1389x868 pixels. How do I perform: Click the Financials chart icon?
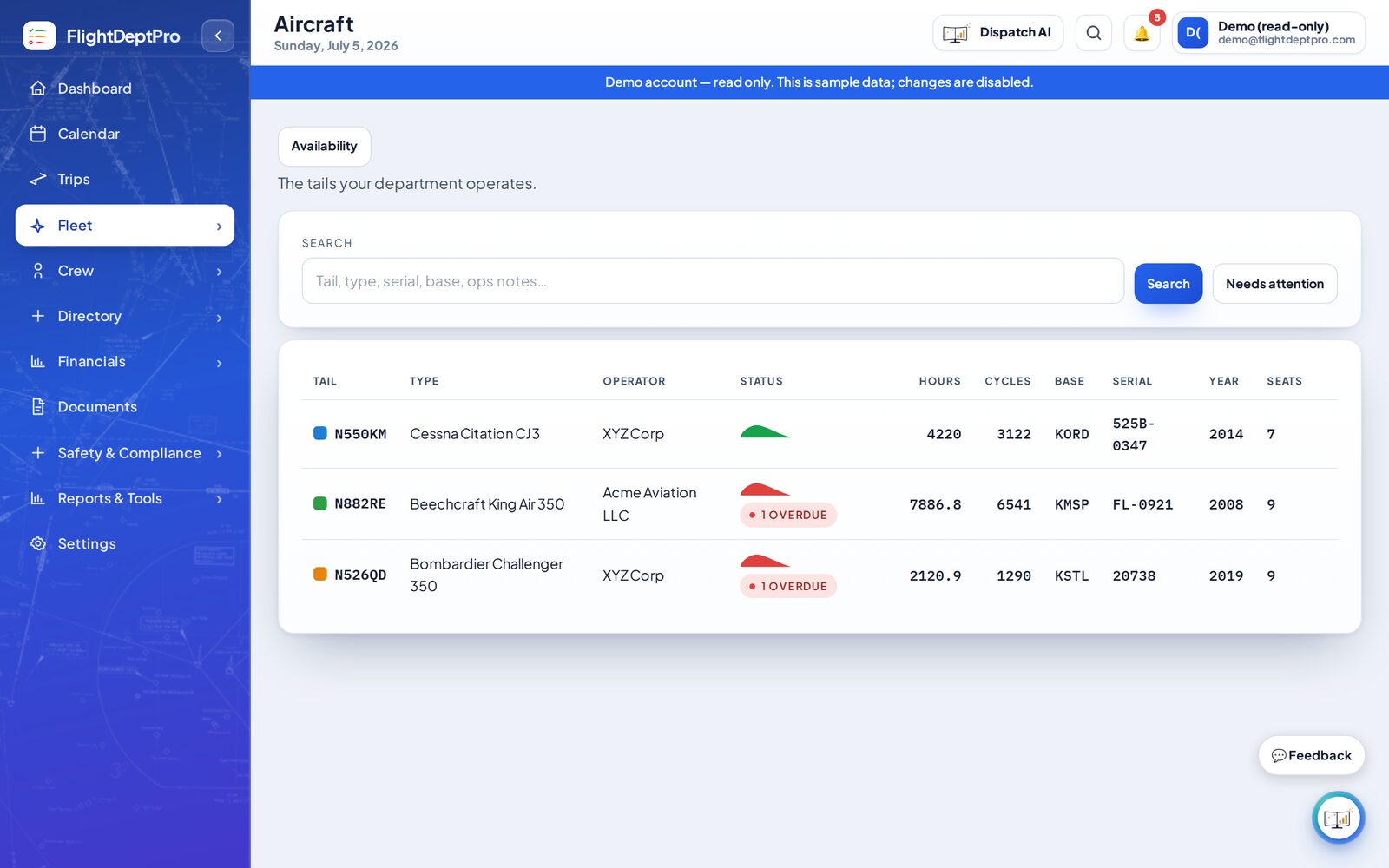coord(37,361)
